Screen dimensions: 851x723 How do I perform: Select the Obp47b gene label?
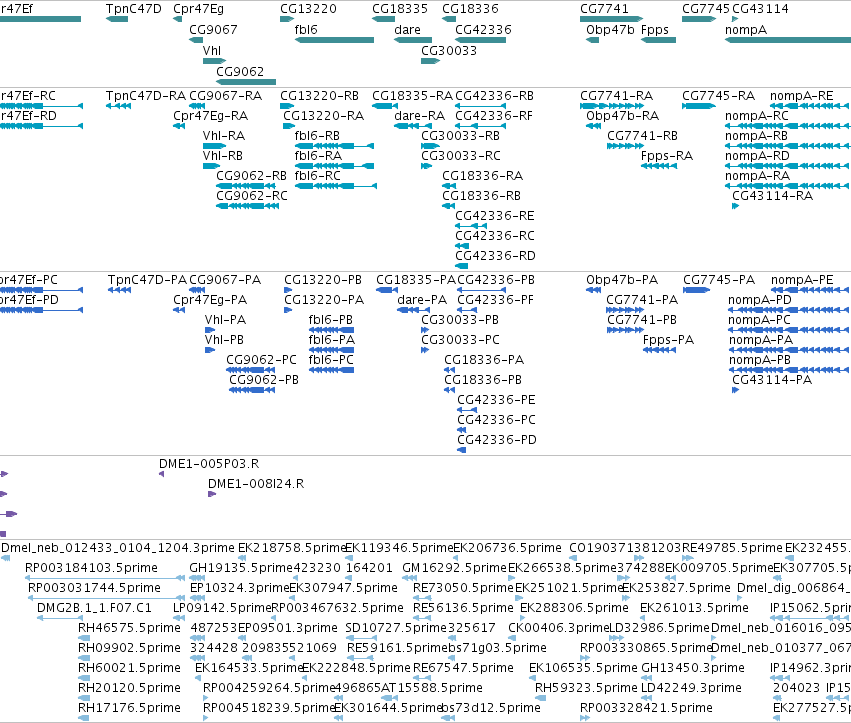coord(610,30)
